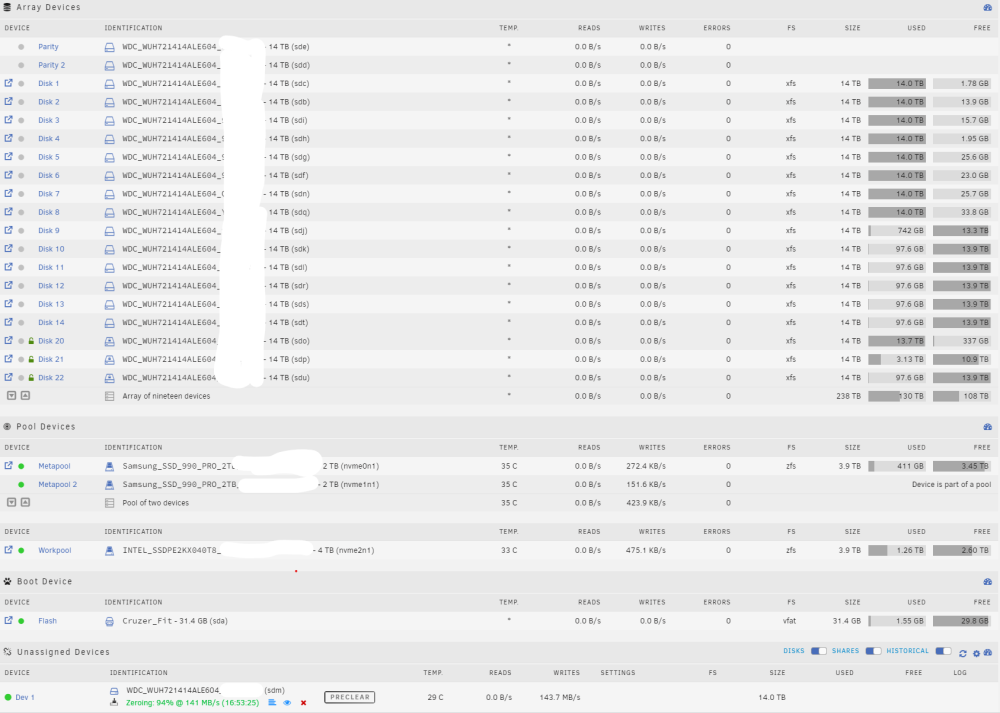Collapse Metapool devices with down arrow
The height and width of the screenshot is (713, 1000).
click(11, 503)
